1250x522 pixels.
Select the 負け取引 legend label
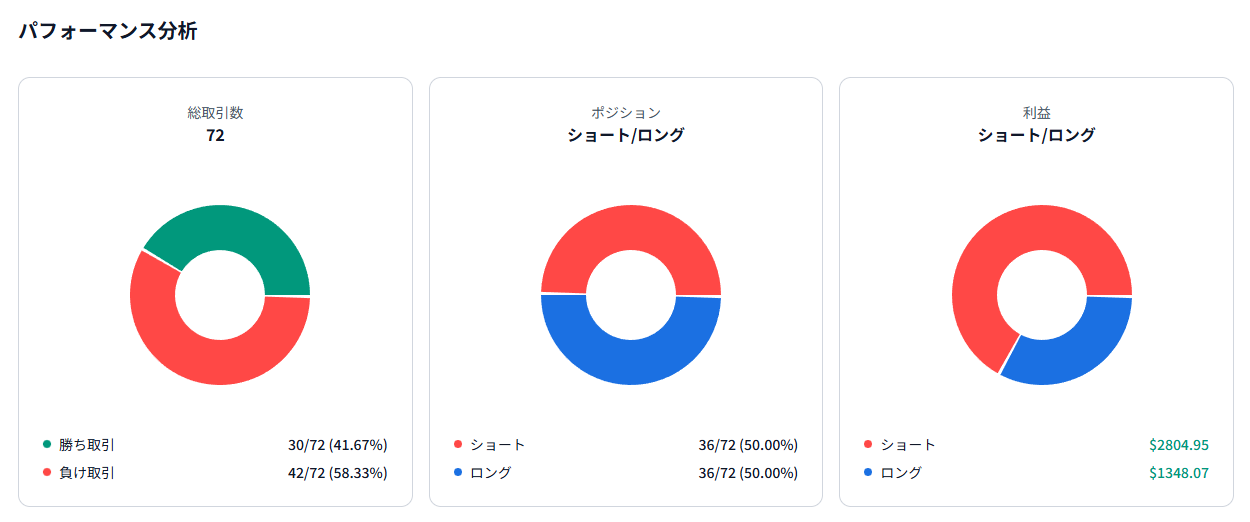87,472
